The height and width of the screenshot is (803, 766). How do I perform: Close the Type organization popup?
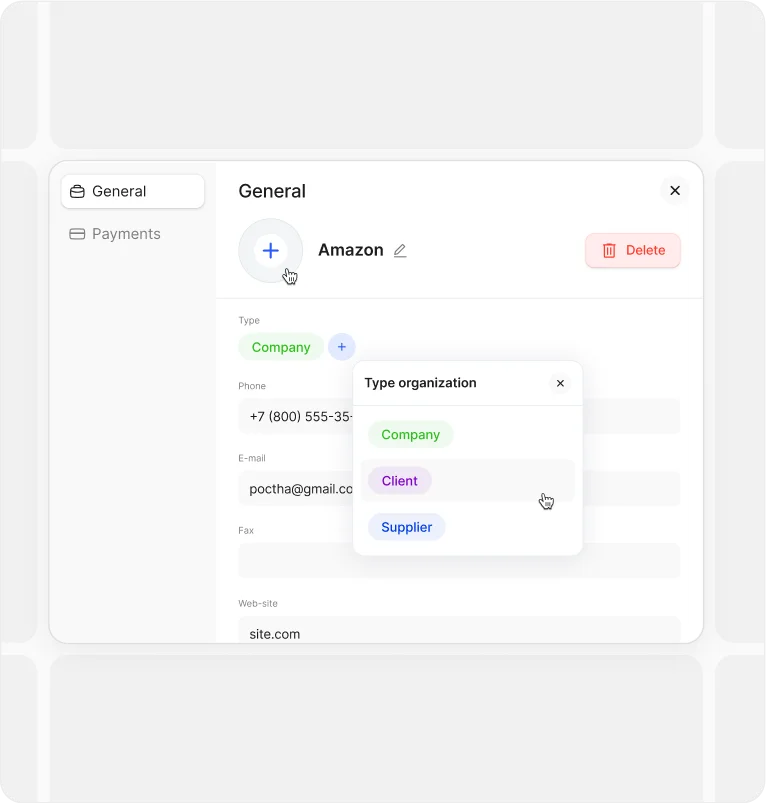(560, 383)
